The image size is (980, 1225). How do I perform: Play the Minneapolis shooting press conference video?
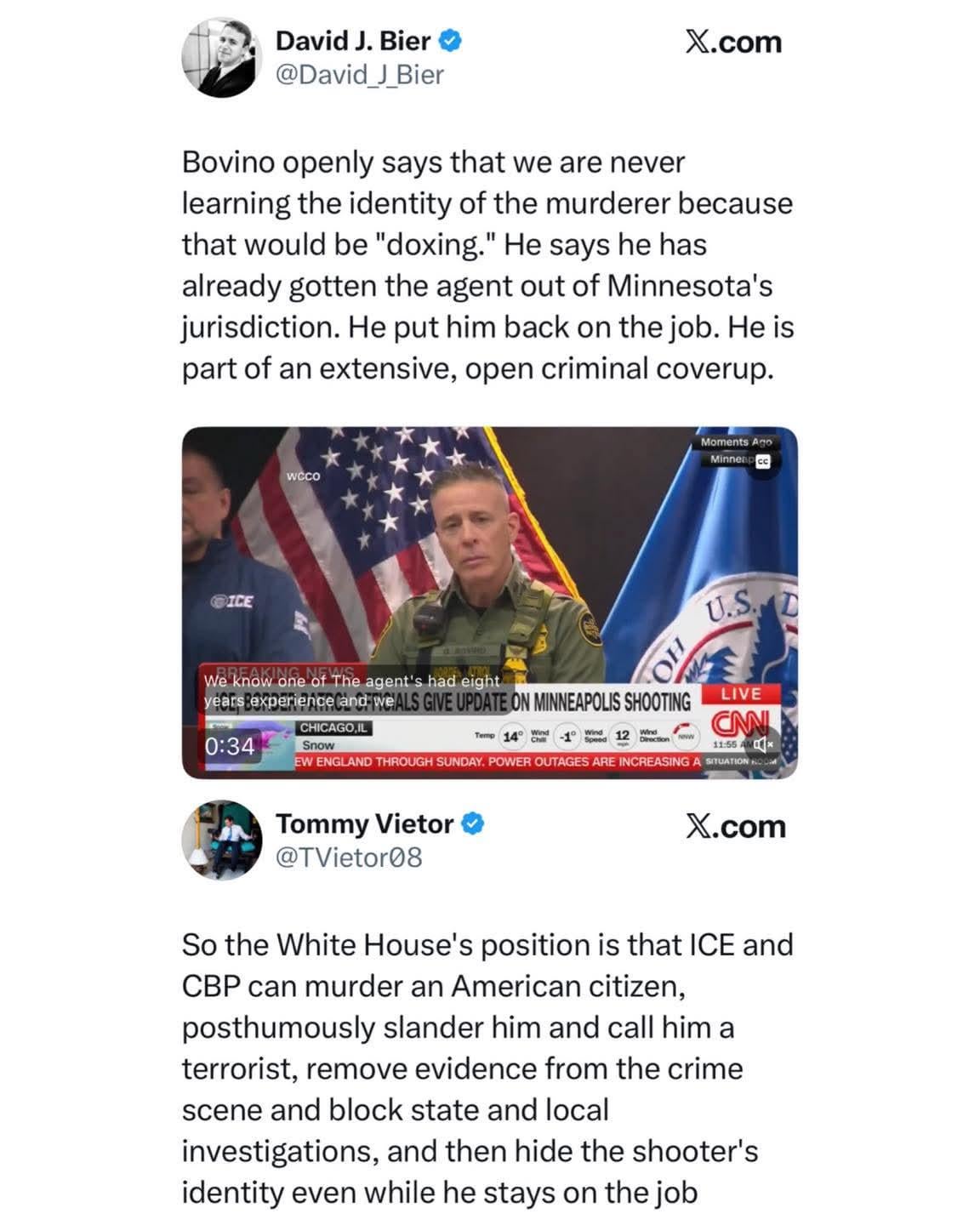click(490, 602)
